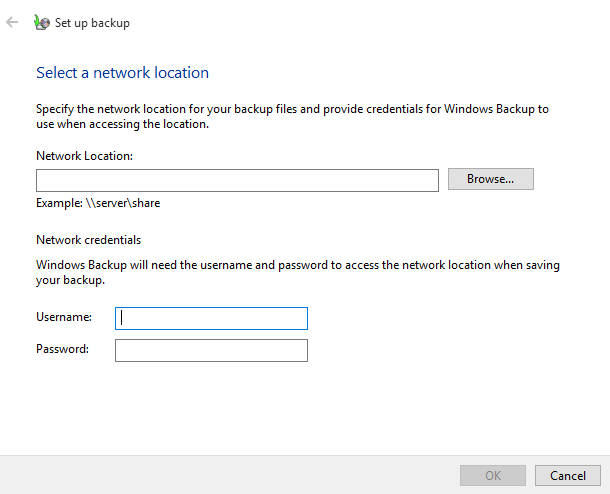Go back using the back arrow

tap(12, 23)
